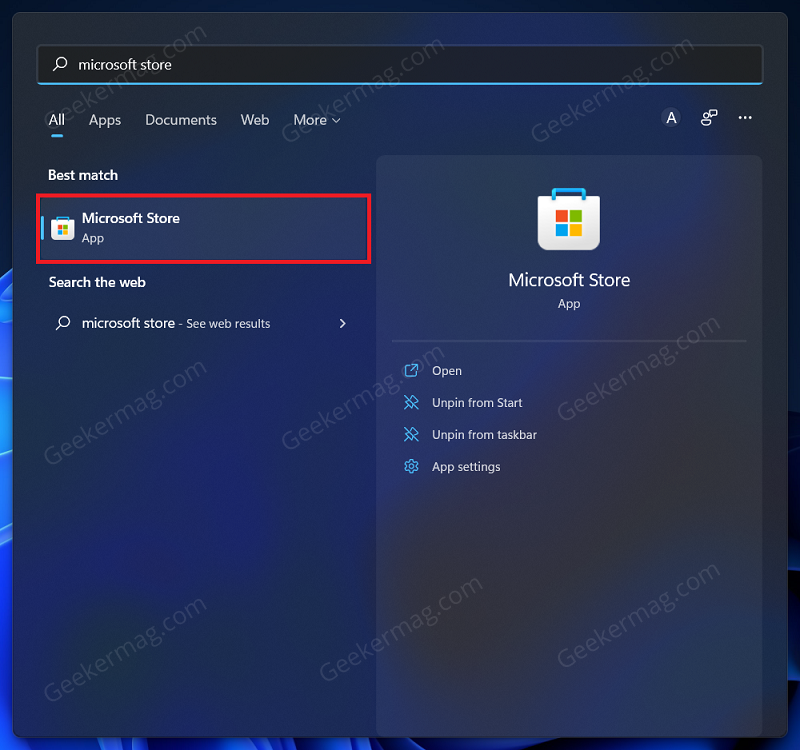This screenshot has height=750, width=800.
Task: Click the "App" label under the preview title
Action: pyautogui.click(x=569, y=304)
